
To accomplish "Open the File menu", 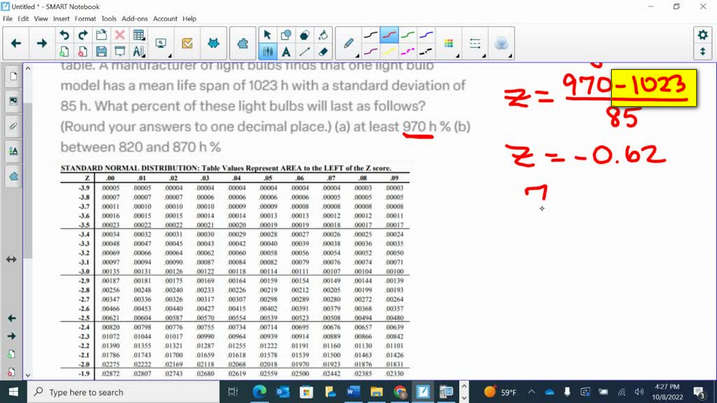I will coord(8,19).
